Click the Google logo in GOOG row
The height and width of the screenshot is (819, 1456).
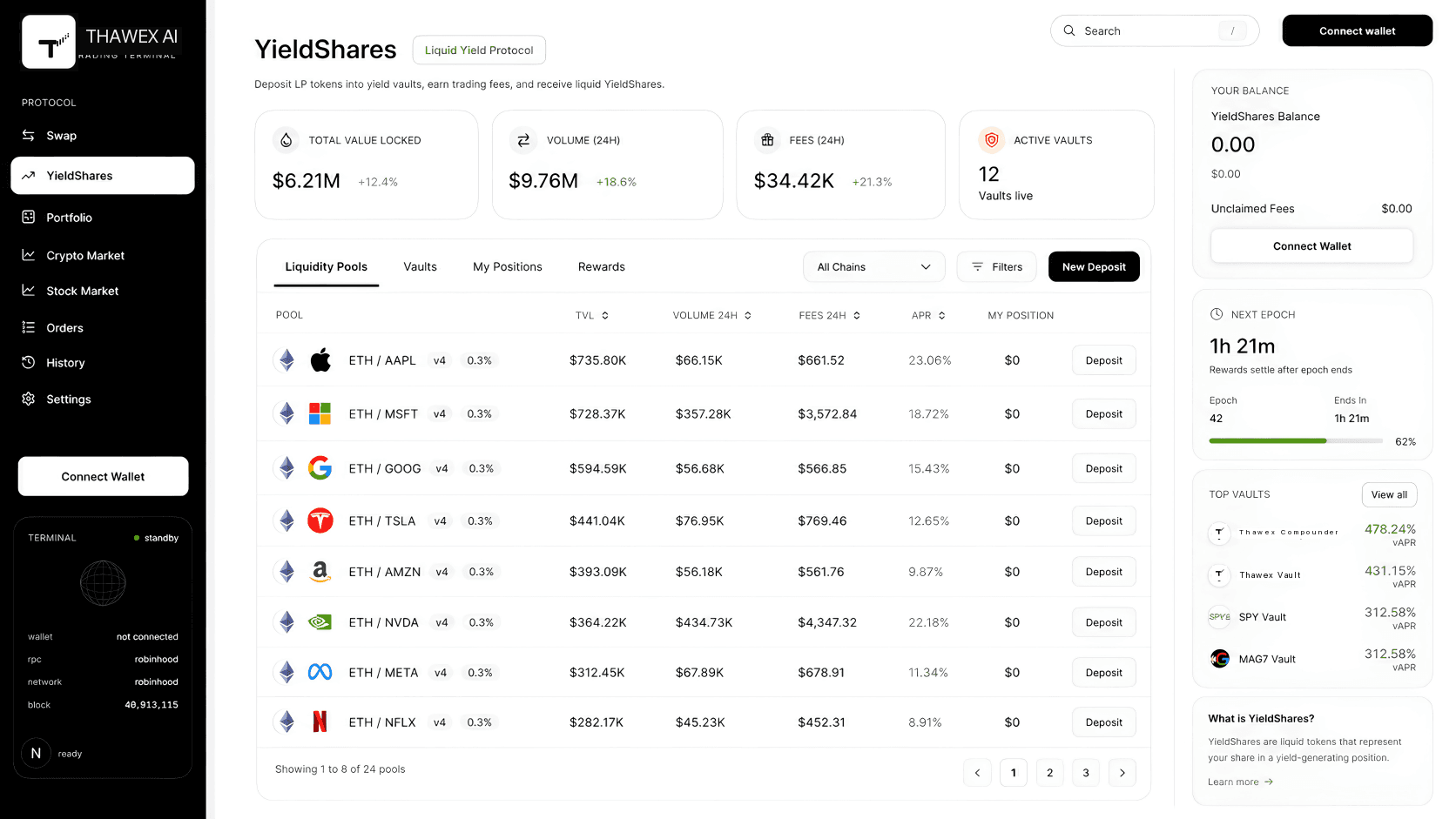pos(320,468)
